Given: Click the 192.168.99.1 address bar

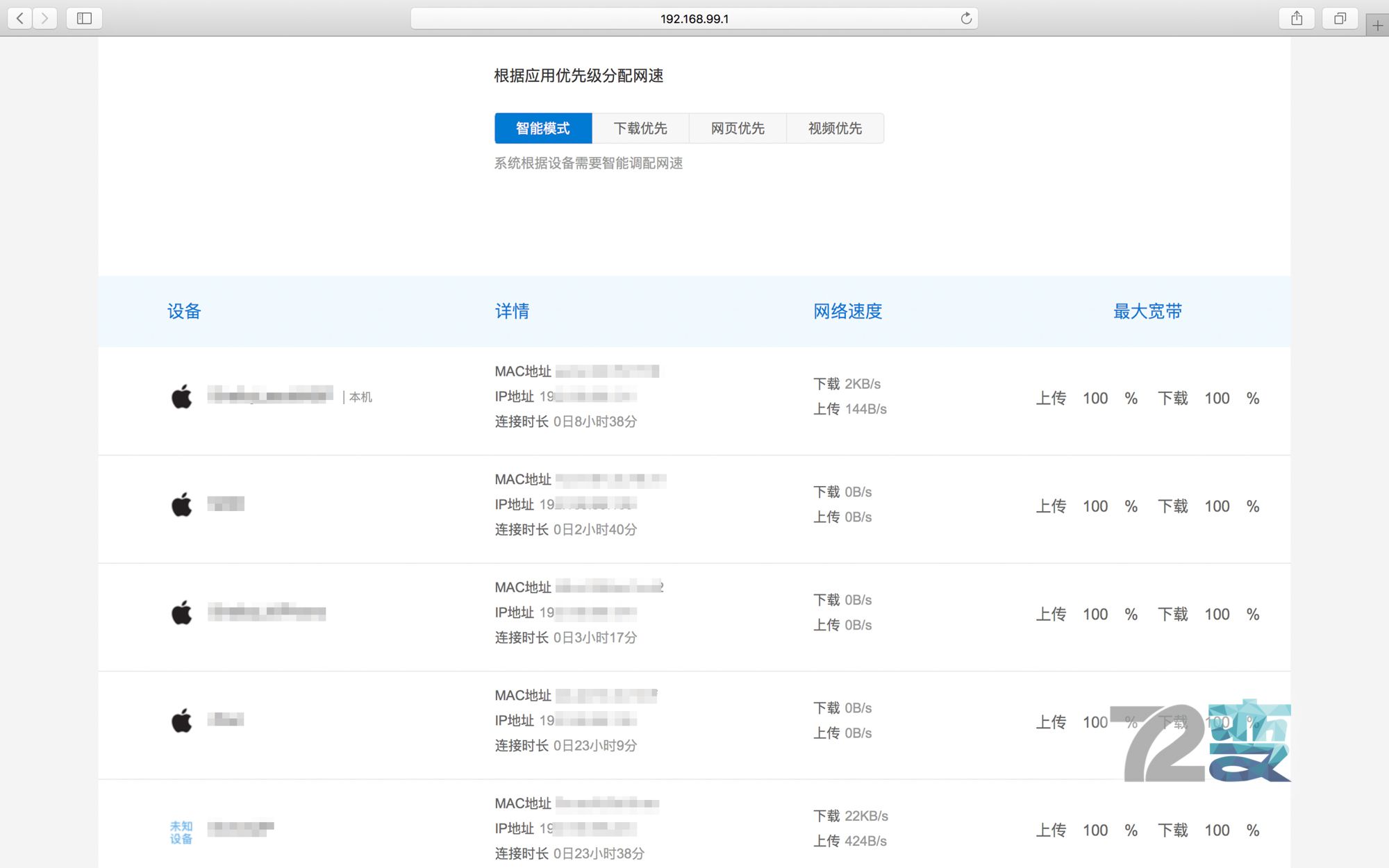Looking at the screenshot, I should point(694,19).
